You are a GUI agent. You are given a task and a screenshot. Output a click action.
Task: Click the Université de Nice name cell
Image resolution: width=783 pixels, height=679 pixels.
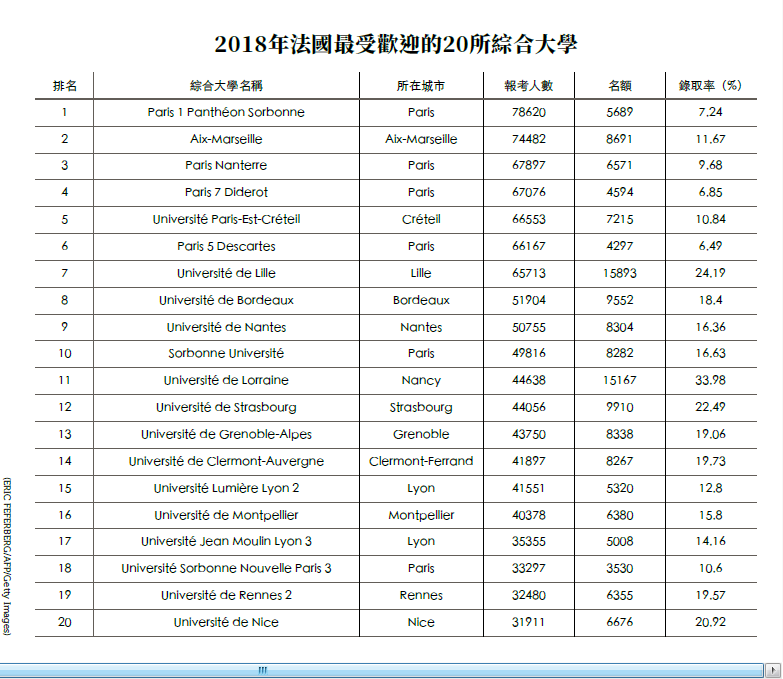(226, 622)
